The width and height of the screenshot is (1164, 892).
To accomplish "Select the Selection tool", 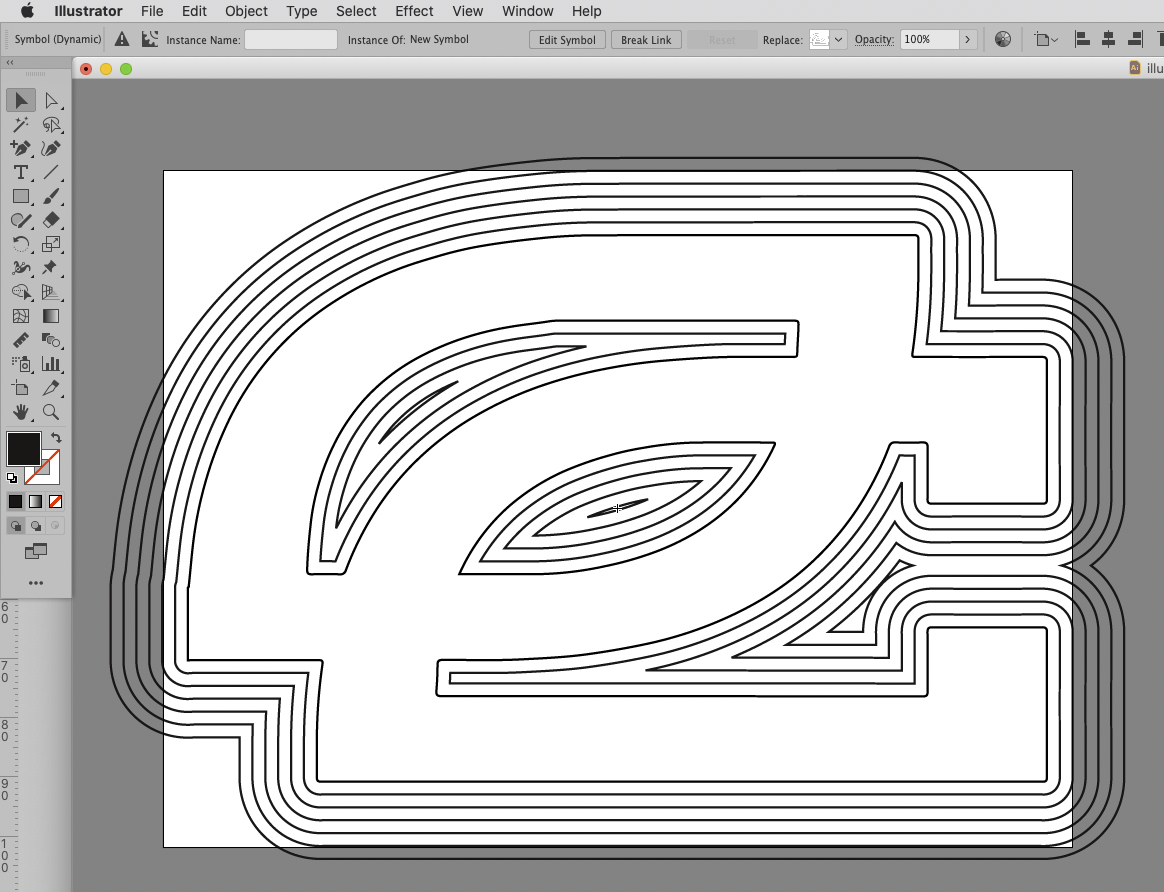I will [21, 100].
